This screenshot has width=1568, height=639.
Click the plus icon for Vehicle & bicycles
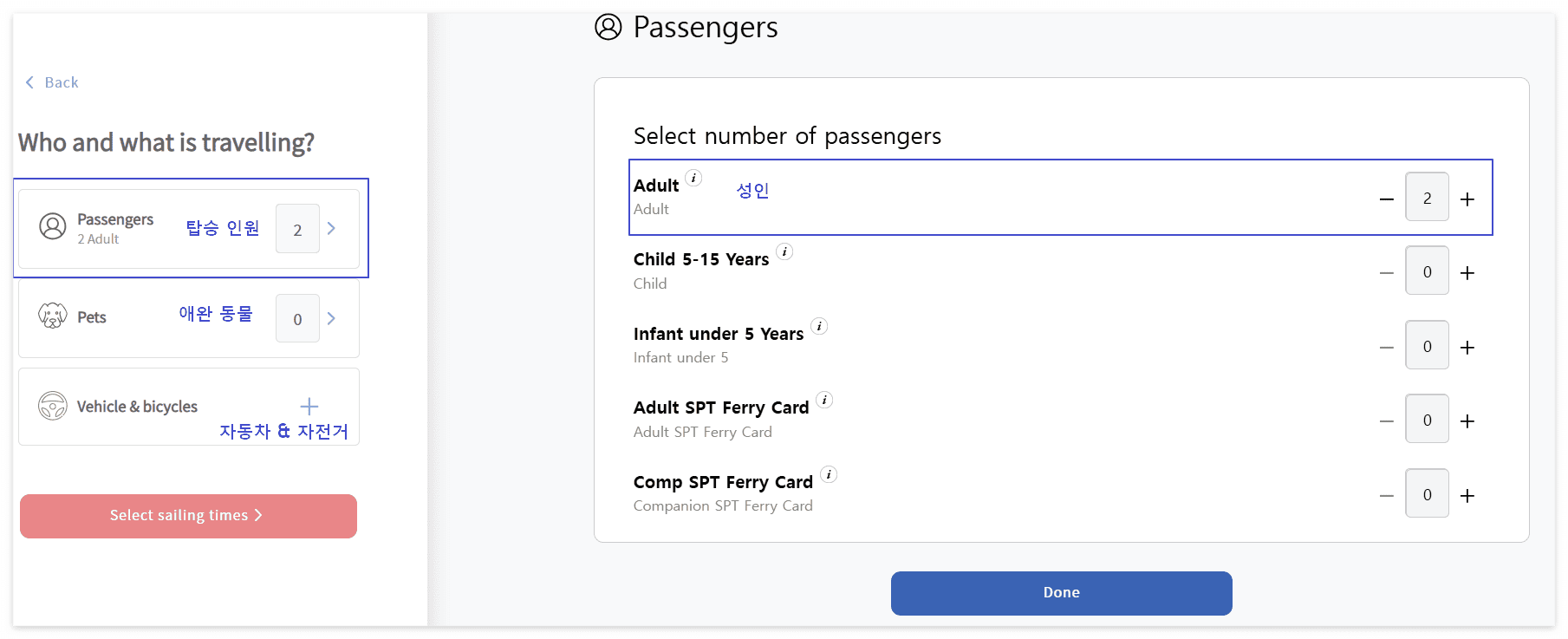(x=309, y=406)
